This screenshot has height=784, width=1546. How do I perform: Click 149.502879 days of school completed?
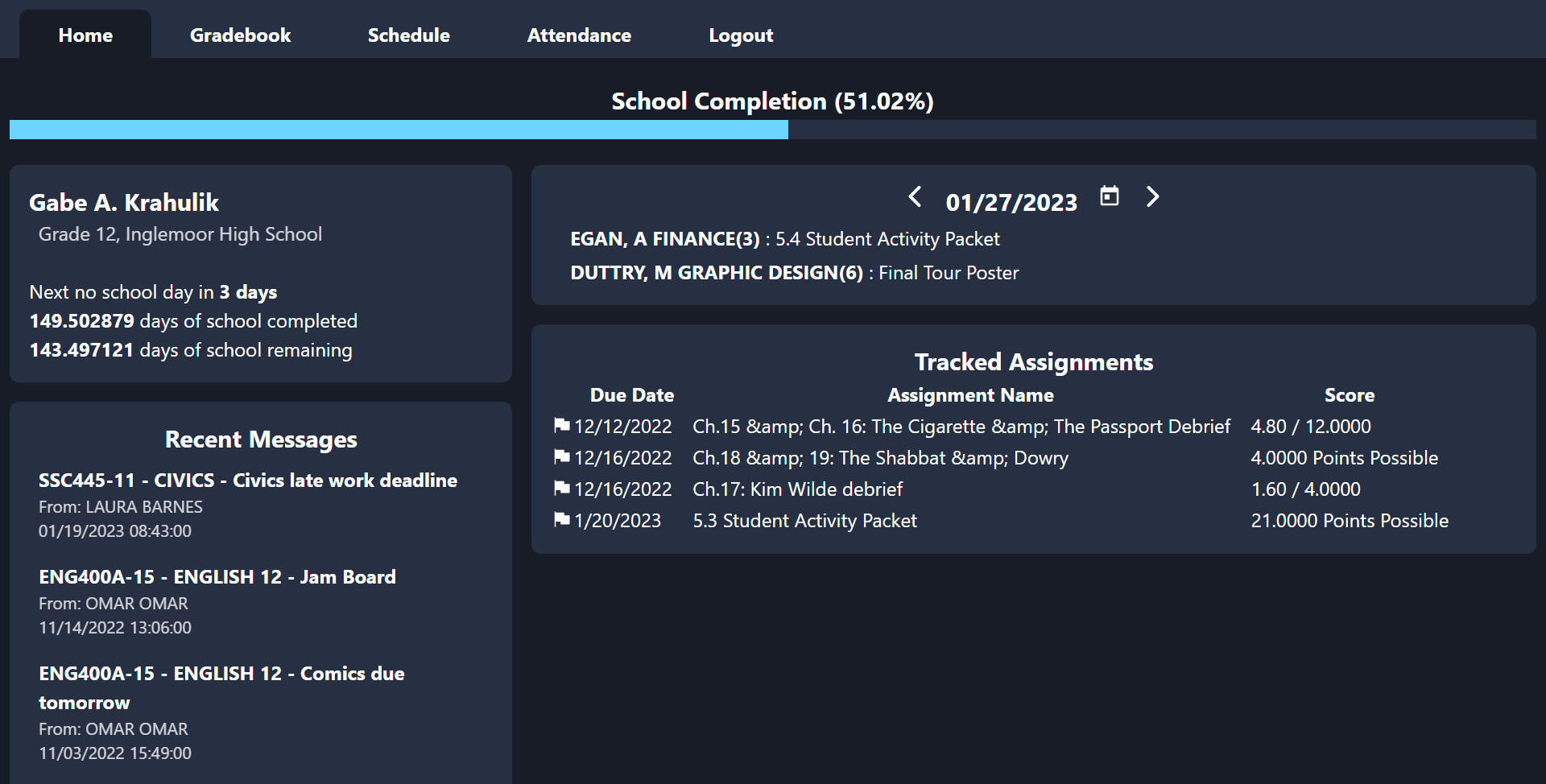coord(193,321)
